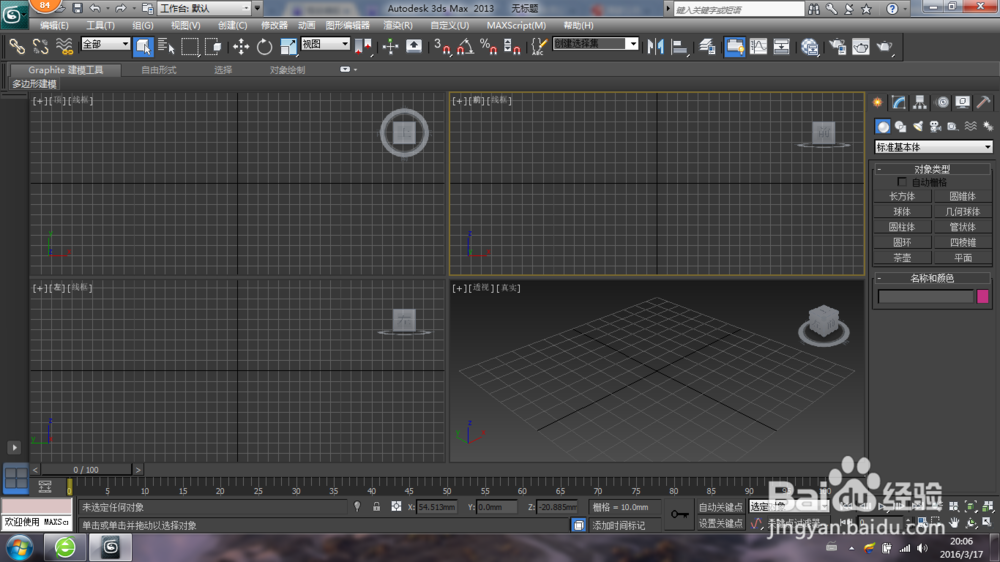Open the Utilities hammer panel icon
Viewport: 1000px width, 562px height.
[983, 102]
